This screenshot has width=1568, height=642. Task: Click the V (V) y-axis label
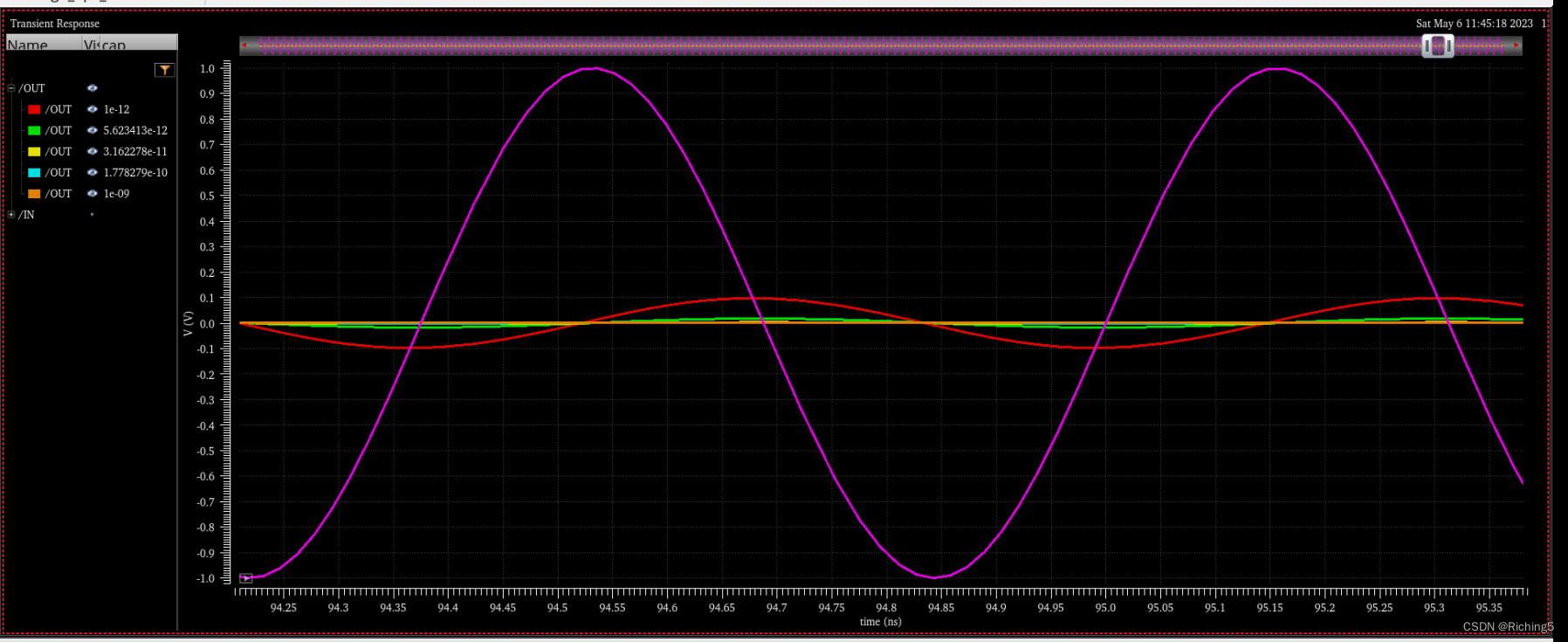click(x=188, y=323)
